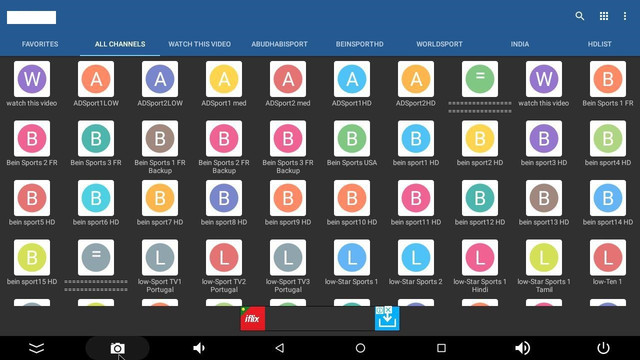Screen dimensions: 640x360
Task: Select Bein Sports 2 FR Backup channel
Action: (224, 138)
